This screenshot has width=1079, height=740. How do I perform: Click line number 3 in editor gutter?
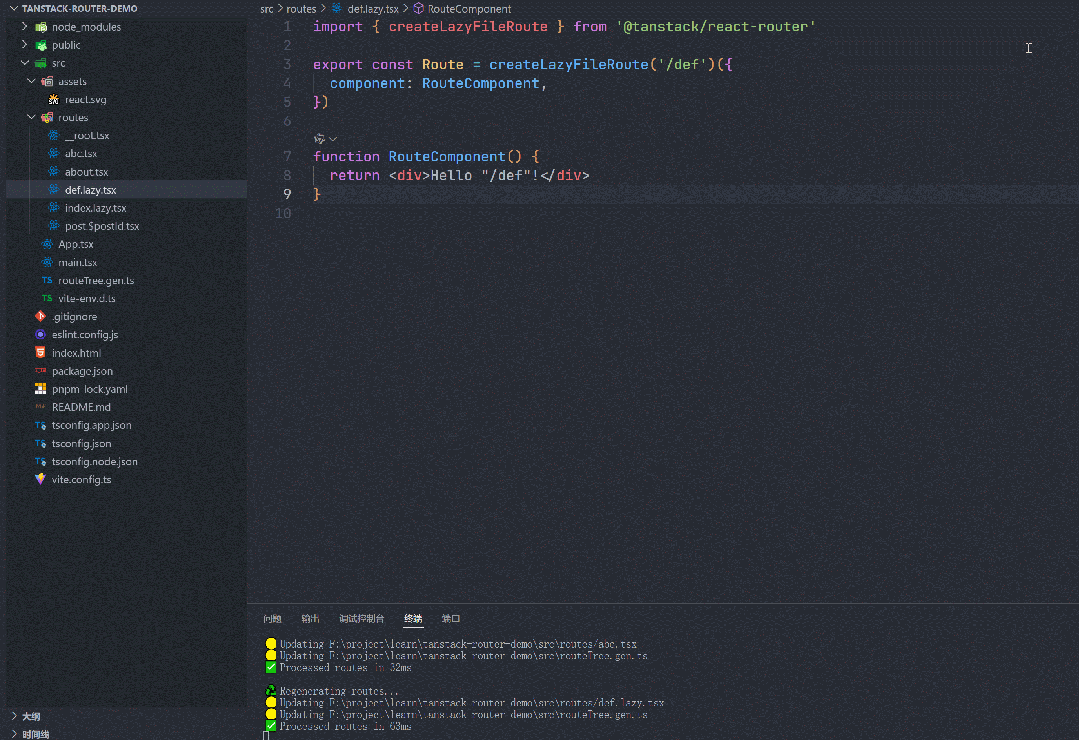[x=288, y=65]
